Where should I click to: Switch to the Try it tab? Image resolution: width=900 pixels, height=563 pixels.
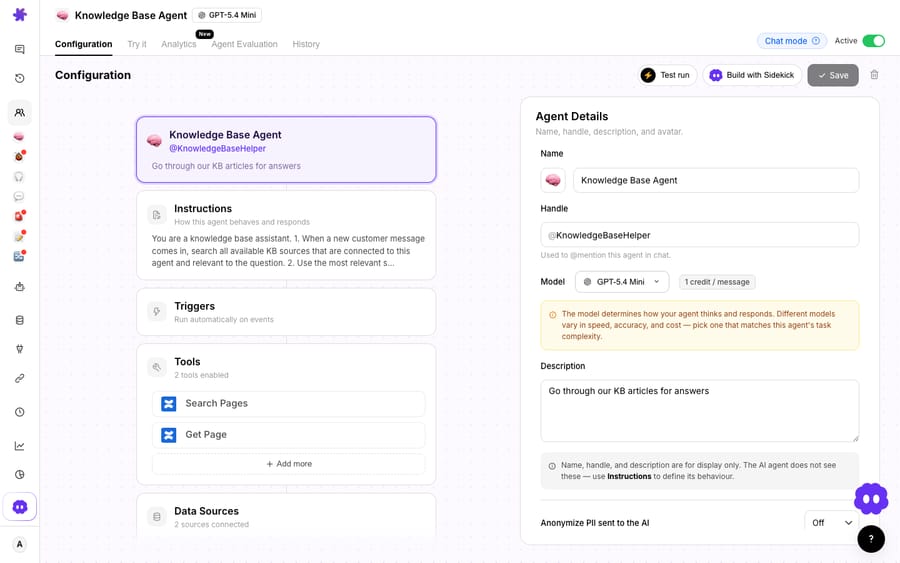click(137, 44)
